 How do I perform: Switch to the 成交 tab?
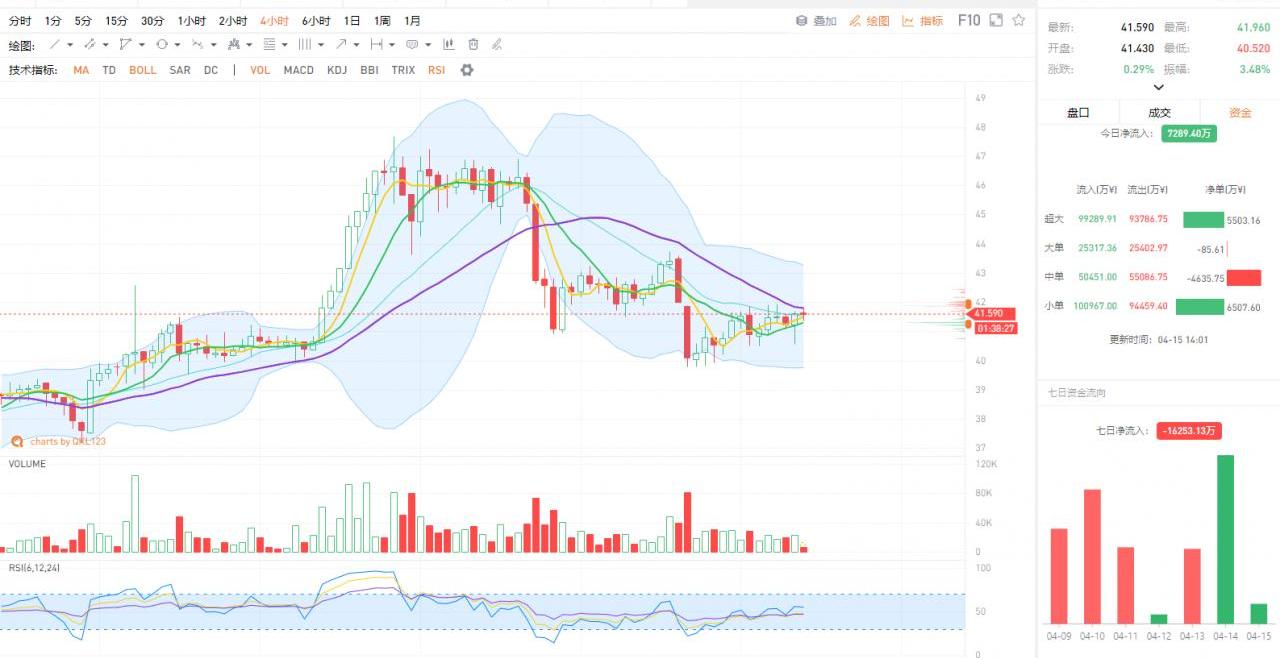pos(1158,113)
